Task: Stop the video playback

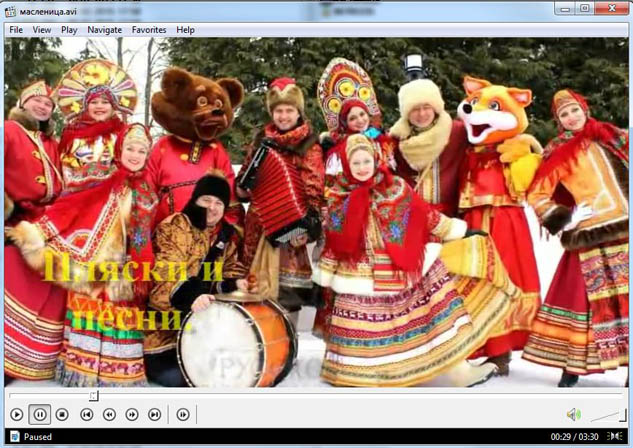Action: [x=62, y=415]
